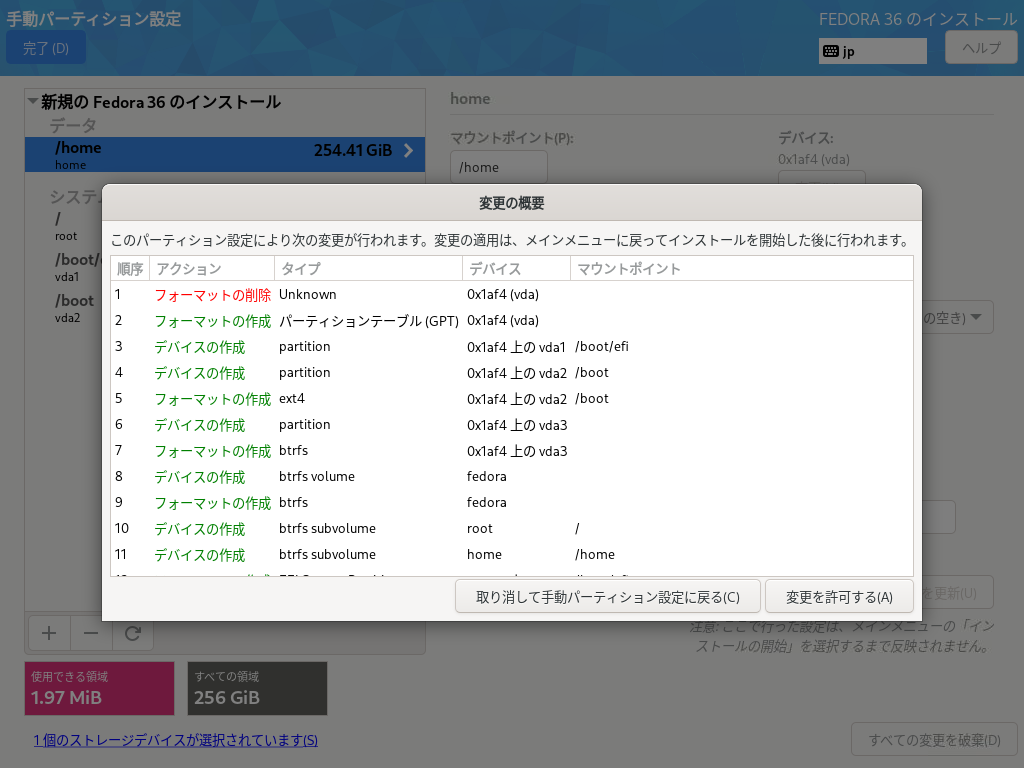Click the minus remove mount point icon

coord(91,633)
